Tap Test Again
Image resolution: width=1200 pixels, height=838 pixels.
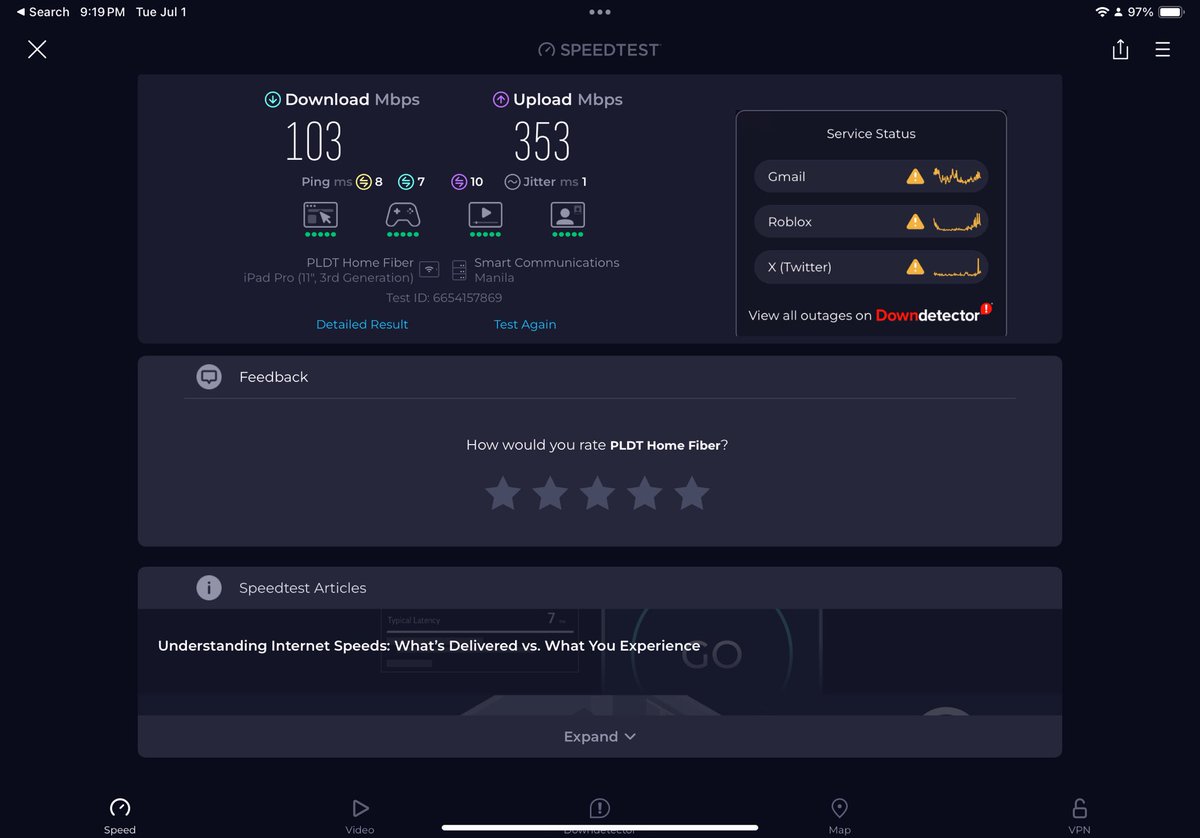tap(525, 324)
